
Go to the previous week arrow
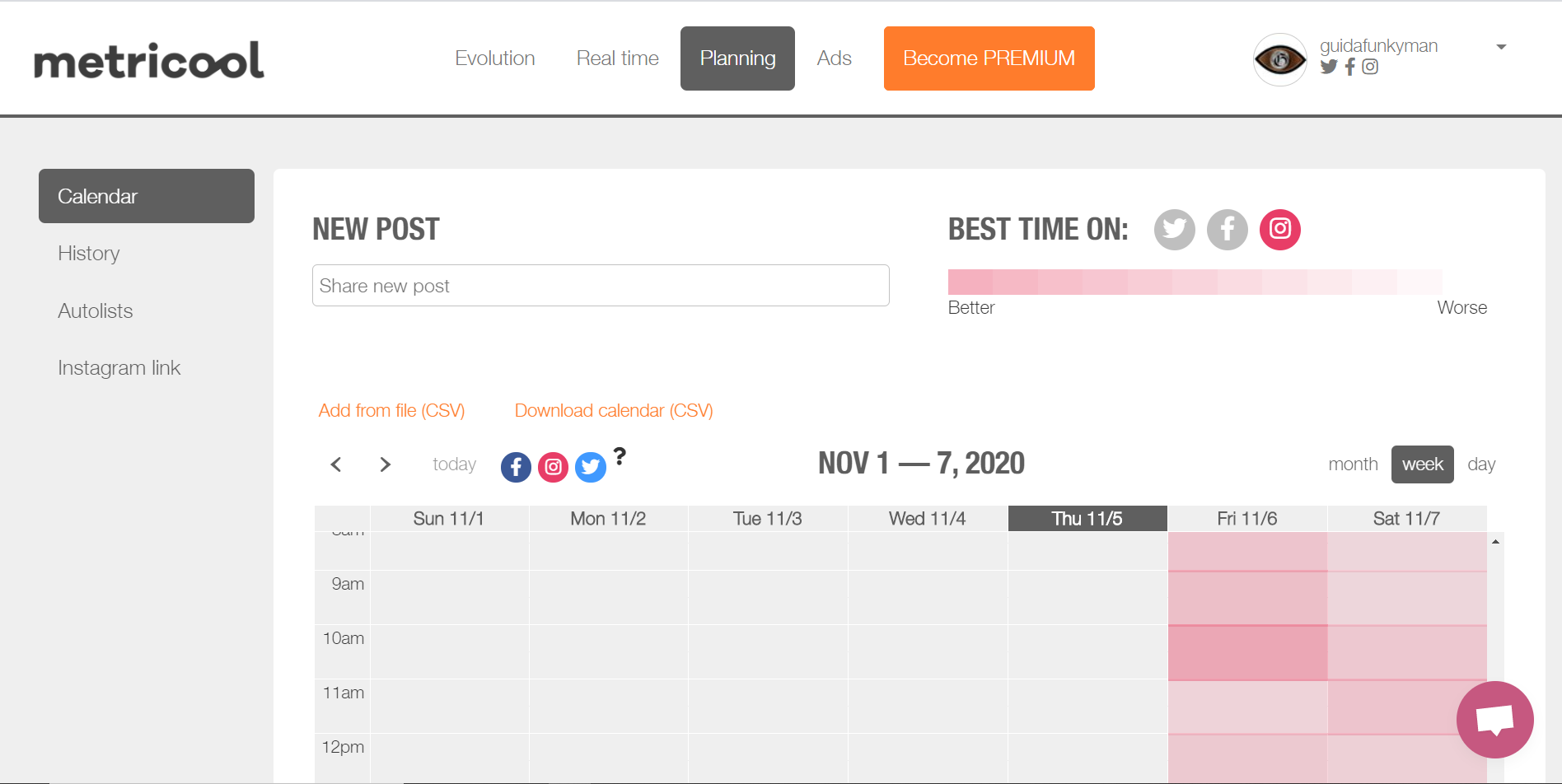[336, 464]
